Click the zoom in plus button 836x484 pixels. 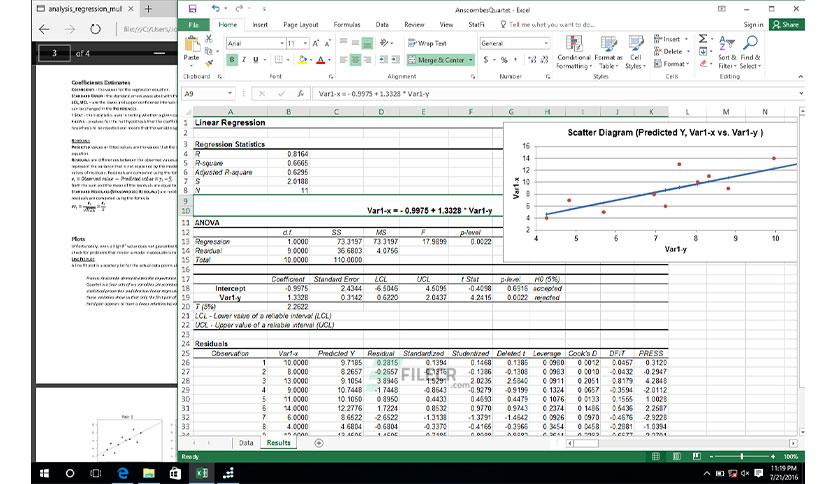click(773, 456)
